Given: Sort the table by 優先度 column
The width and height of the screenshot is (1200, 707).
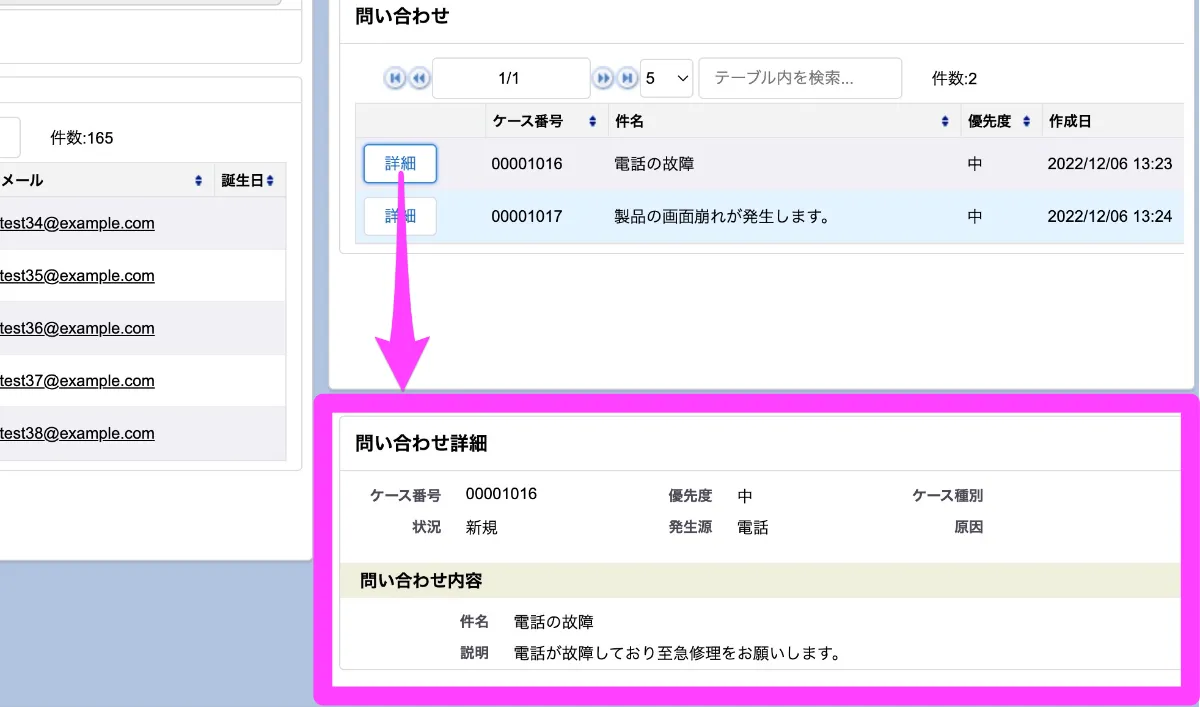Looking at the screenshot, I should (1026, 120).
